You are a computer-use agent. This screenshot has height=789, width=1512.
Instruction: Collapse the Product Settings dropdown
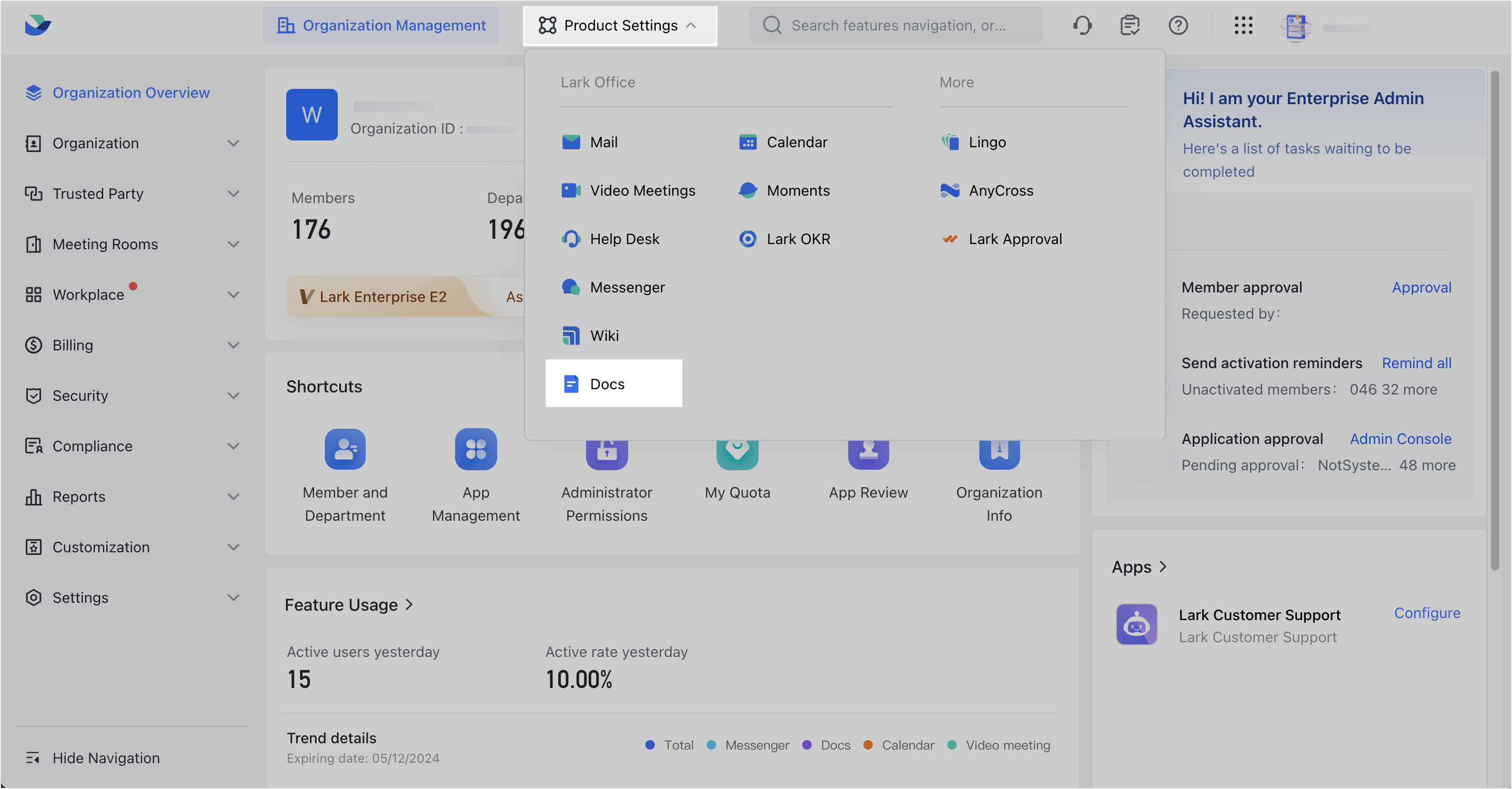pyautogui.click(x=620, y=25)
